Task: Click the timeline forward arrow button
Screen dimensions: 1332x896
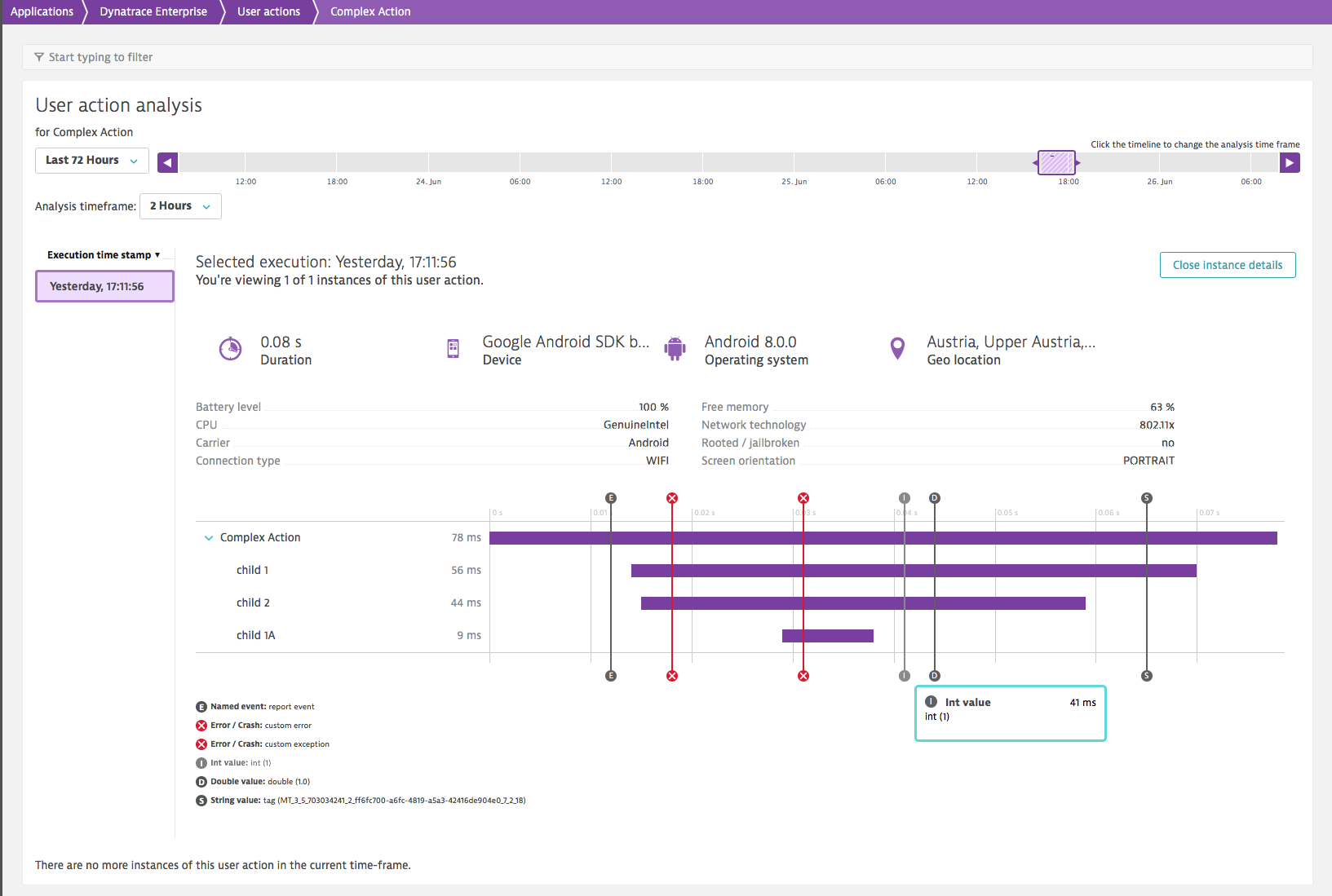Action: tap(1290, 162)
